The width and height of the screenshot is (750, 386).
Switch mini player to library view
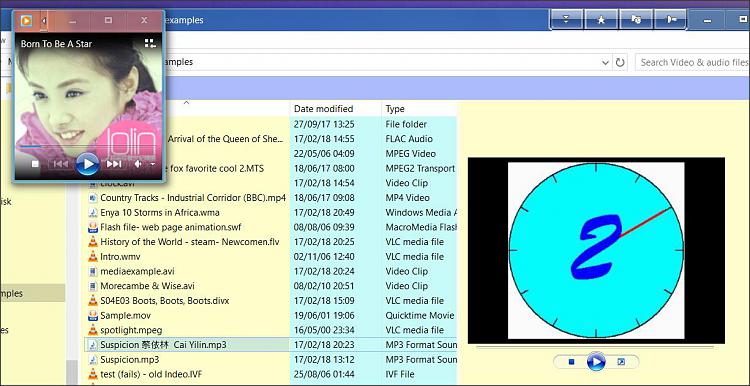151,44
